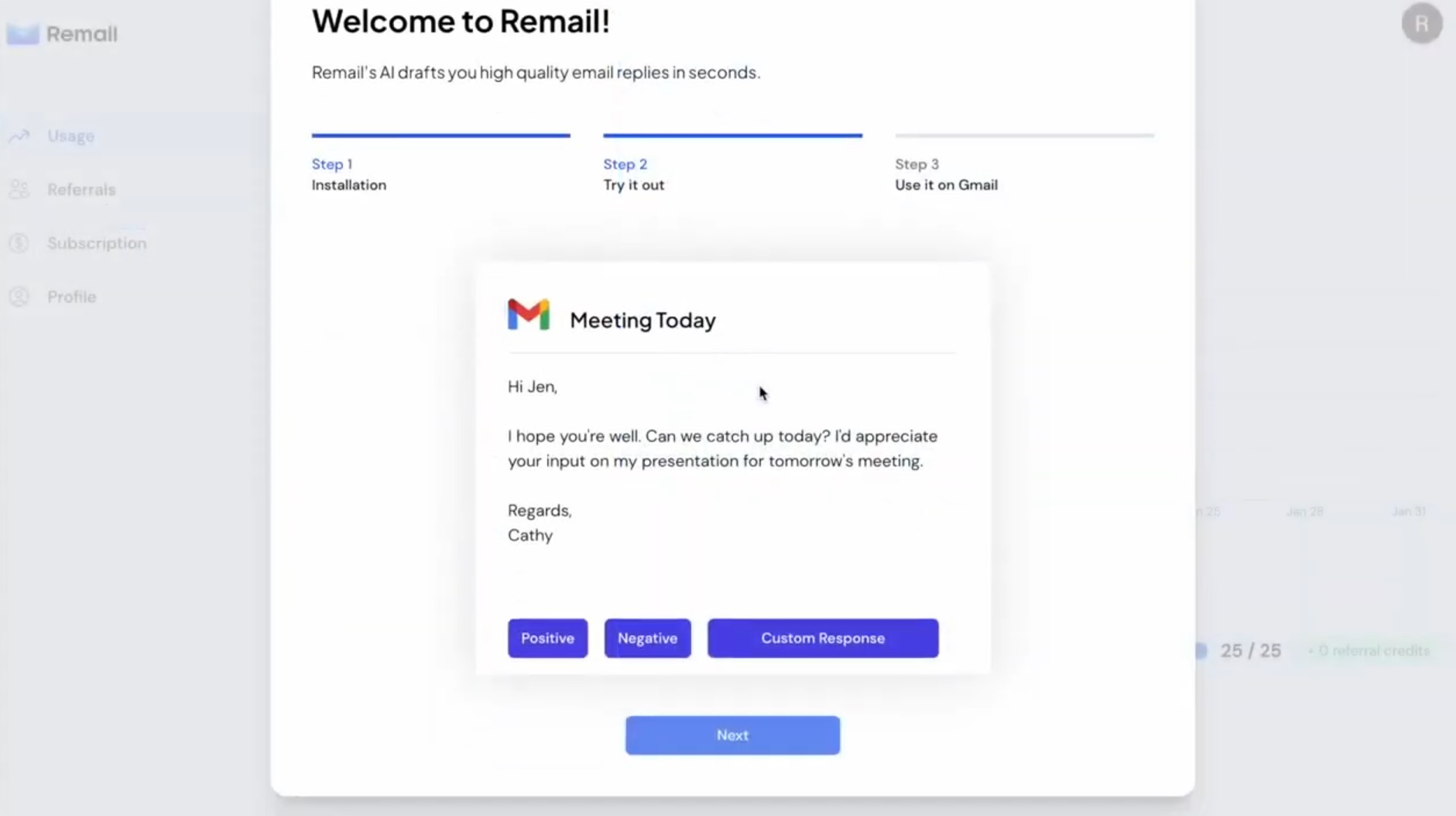Open the Subscription page in sidebar
1456x816 pixels.
pyautogui.click(x=97, y=243)
